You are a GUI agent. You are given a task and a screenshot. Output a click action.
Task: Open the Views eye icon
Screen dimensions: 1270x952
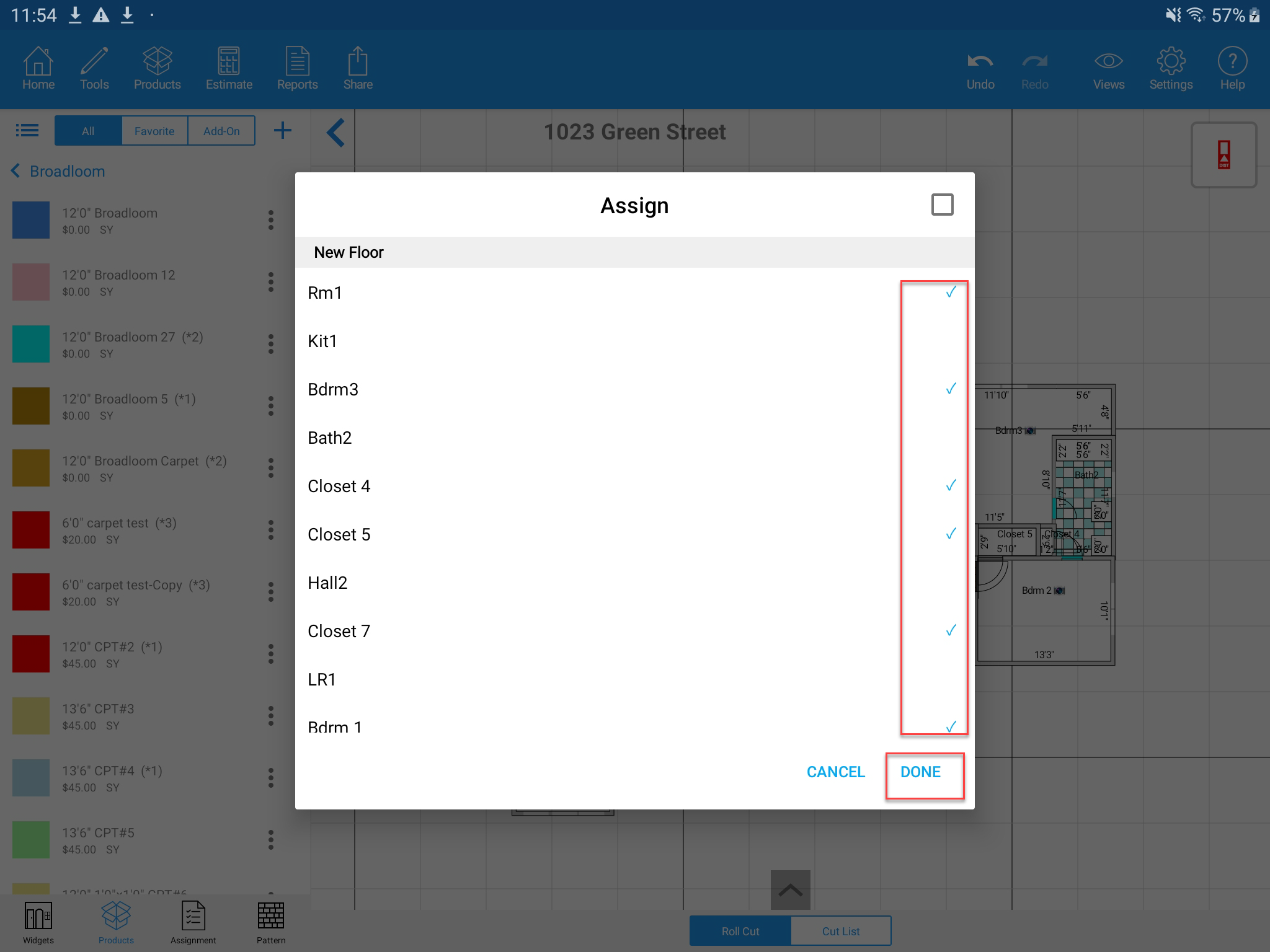pos(1108,68)
